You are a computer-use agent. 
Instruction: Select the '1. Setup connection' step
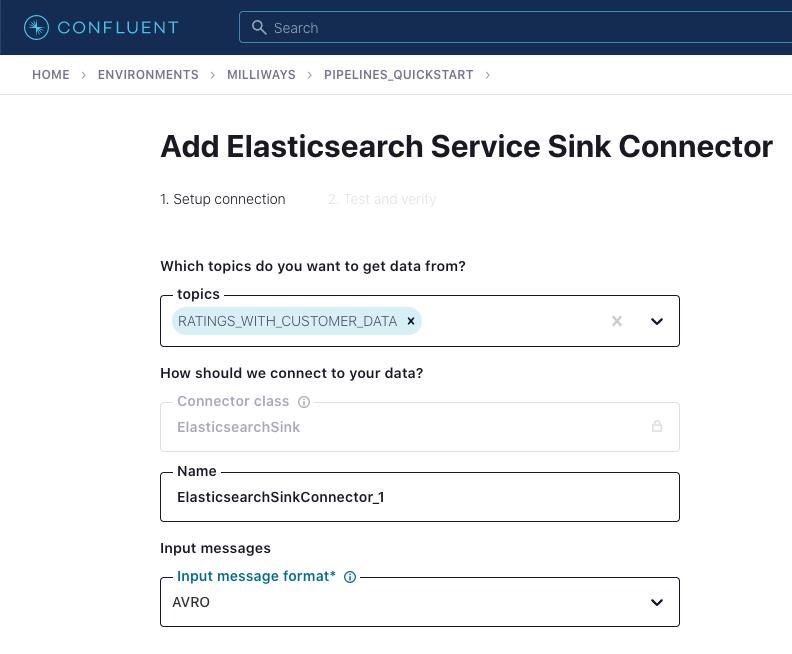coord(223,199)
